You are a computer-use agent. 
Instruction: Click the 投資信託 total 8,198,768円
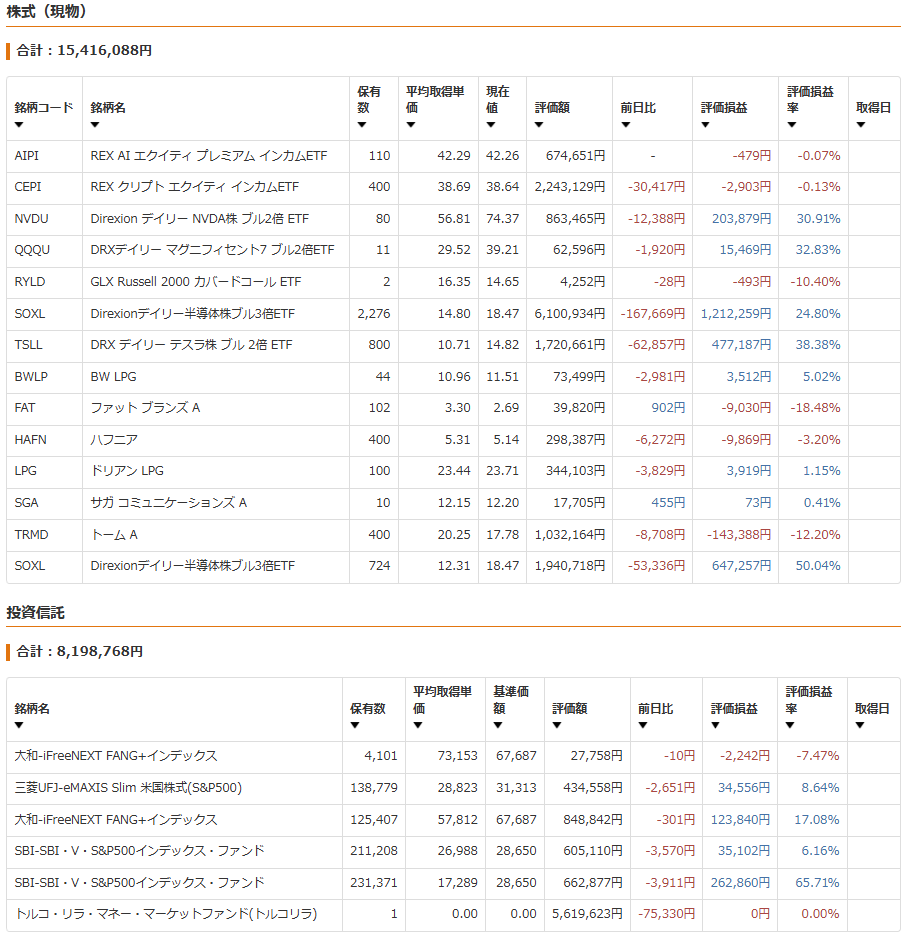point(79,651)
